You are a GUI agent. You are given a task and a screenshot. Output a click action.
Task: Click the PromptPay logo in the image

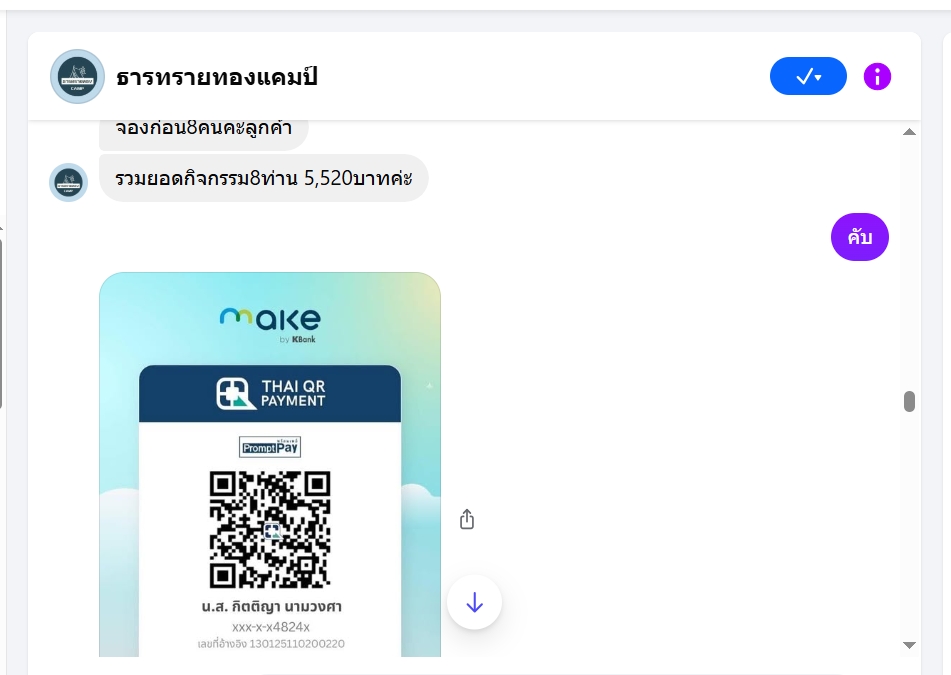(x=270, y=448)
